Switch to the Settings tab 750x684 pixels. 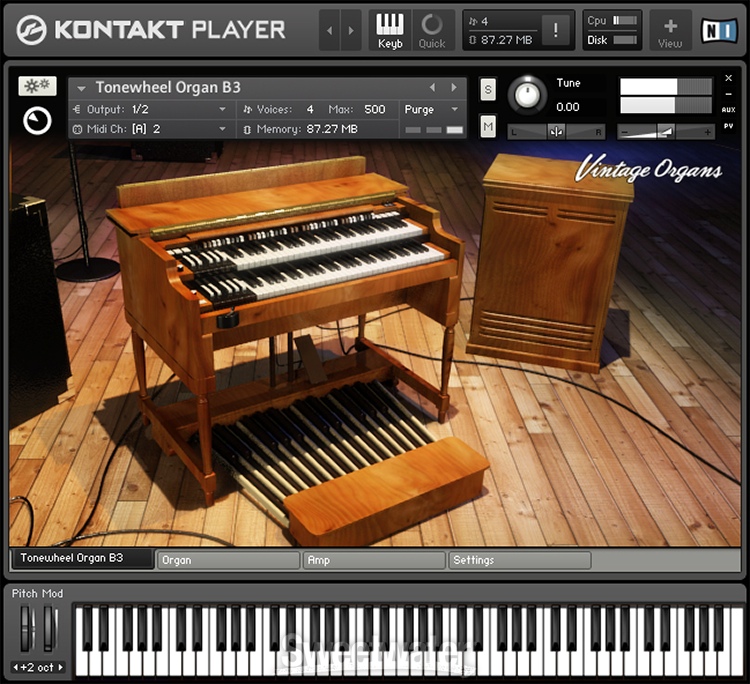point(520,560)
